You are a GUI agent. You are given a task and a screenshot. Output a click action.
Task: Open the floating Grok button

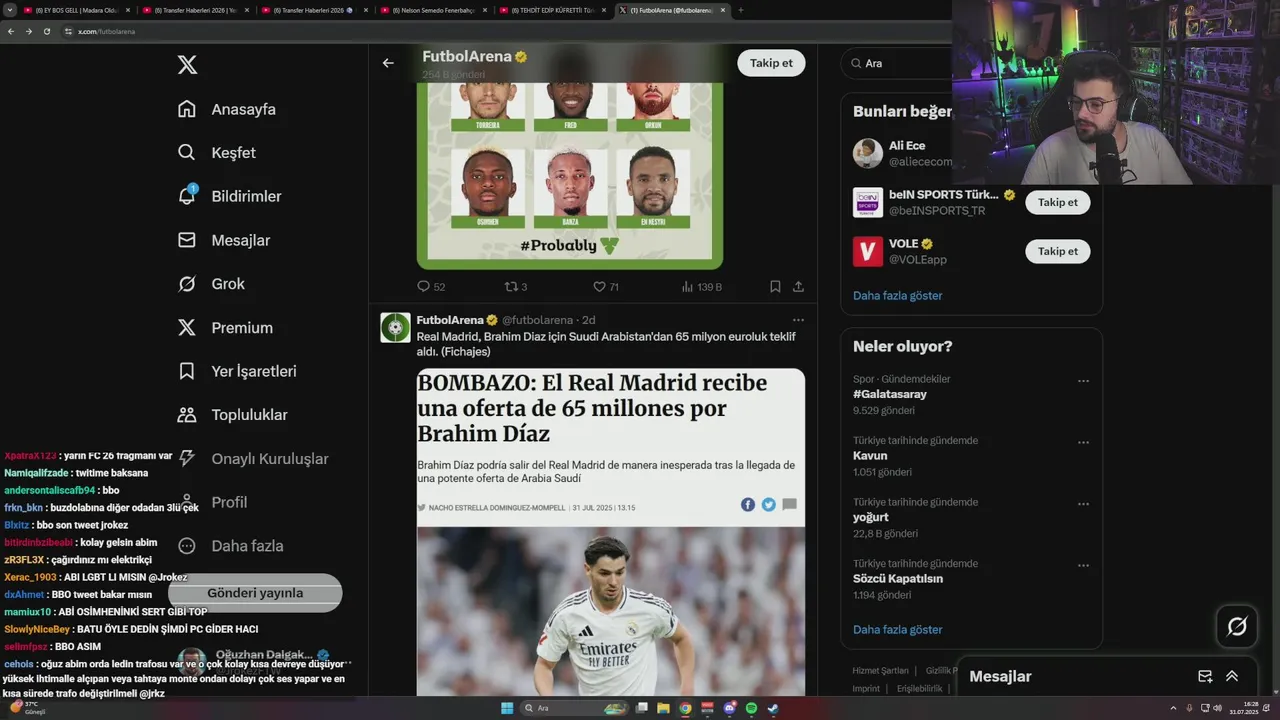coord(1237,627)
